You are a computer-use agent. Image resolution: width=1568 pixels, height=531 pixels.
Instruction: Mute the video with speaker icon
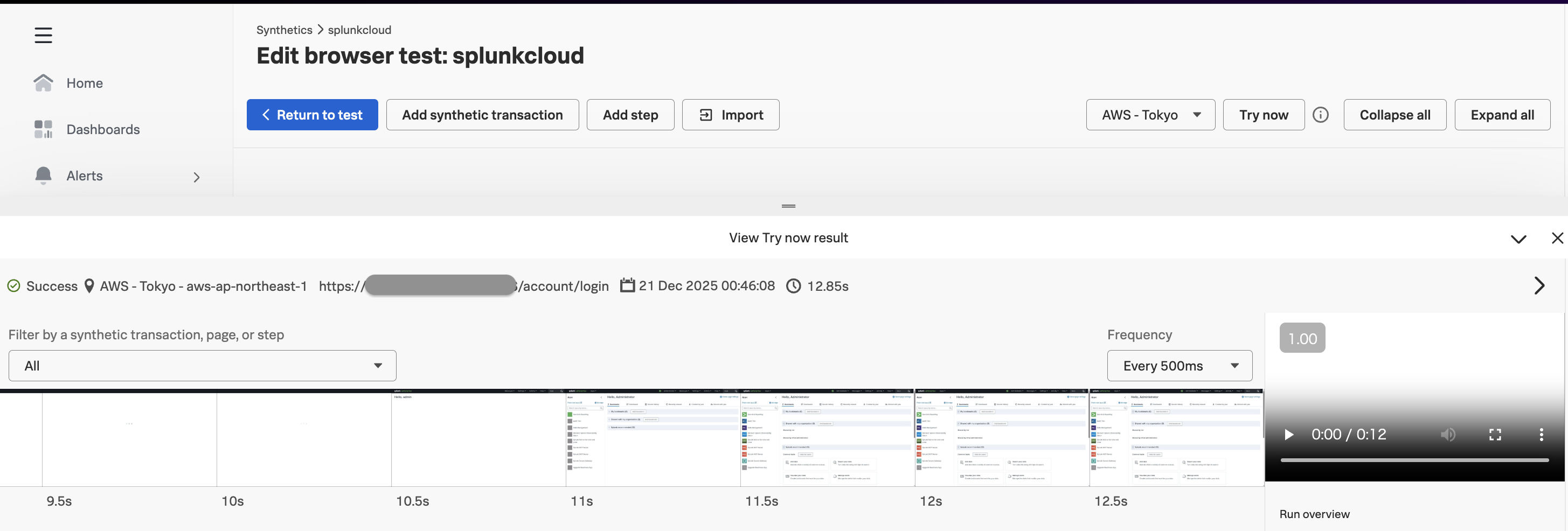(x=1448, y=434)
